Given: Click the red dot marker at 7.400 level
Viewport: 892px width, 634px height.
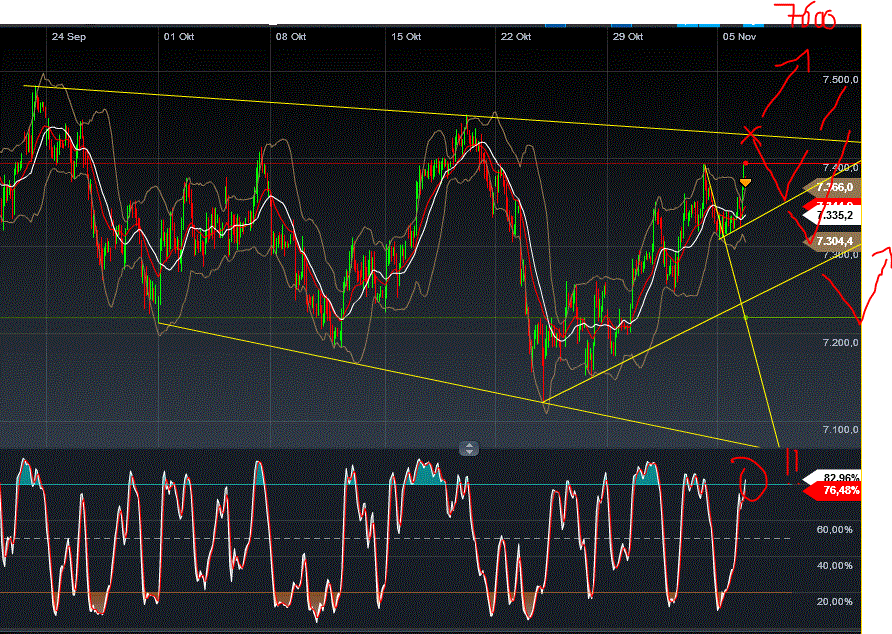Looking at the screenshot, I should [746, 162].
